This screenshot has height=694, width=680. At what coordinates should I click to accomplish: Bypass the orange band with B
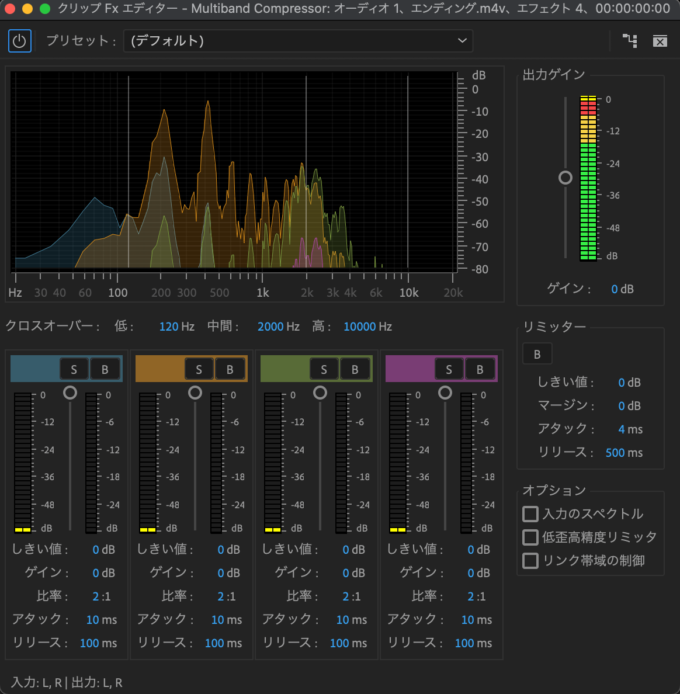click(230, 369)
